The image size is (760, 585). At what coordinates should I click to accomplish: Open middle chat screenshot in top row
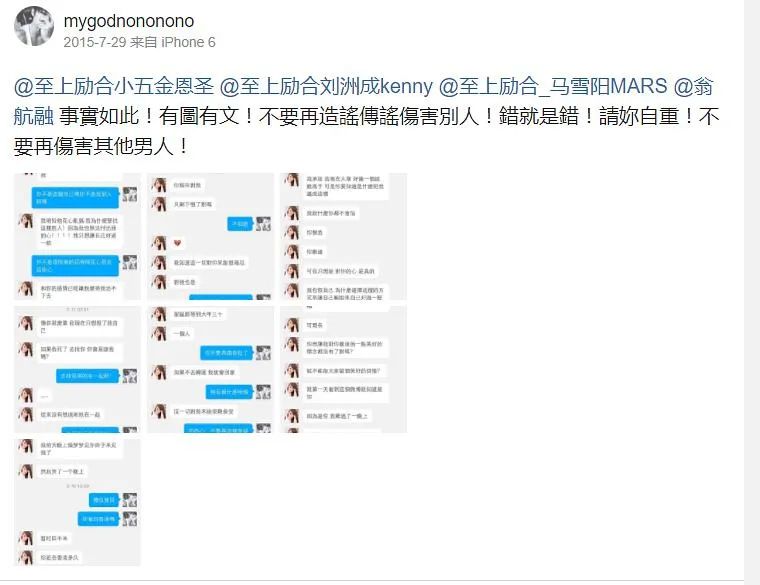210,237
